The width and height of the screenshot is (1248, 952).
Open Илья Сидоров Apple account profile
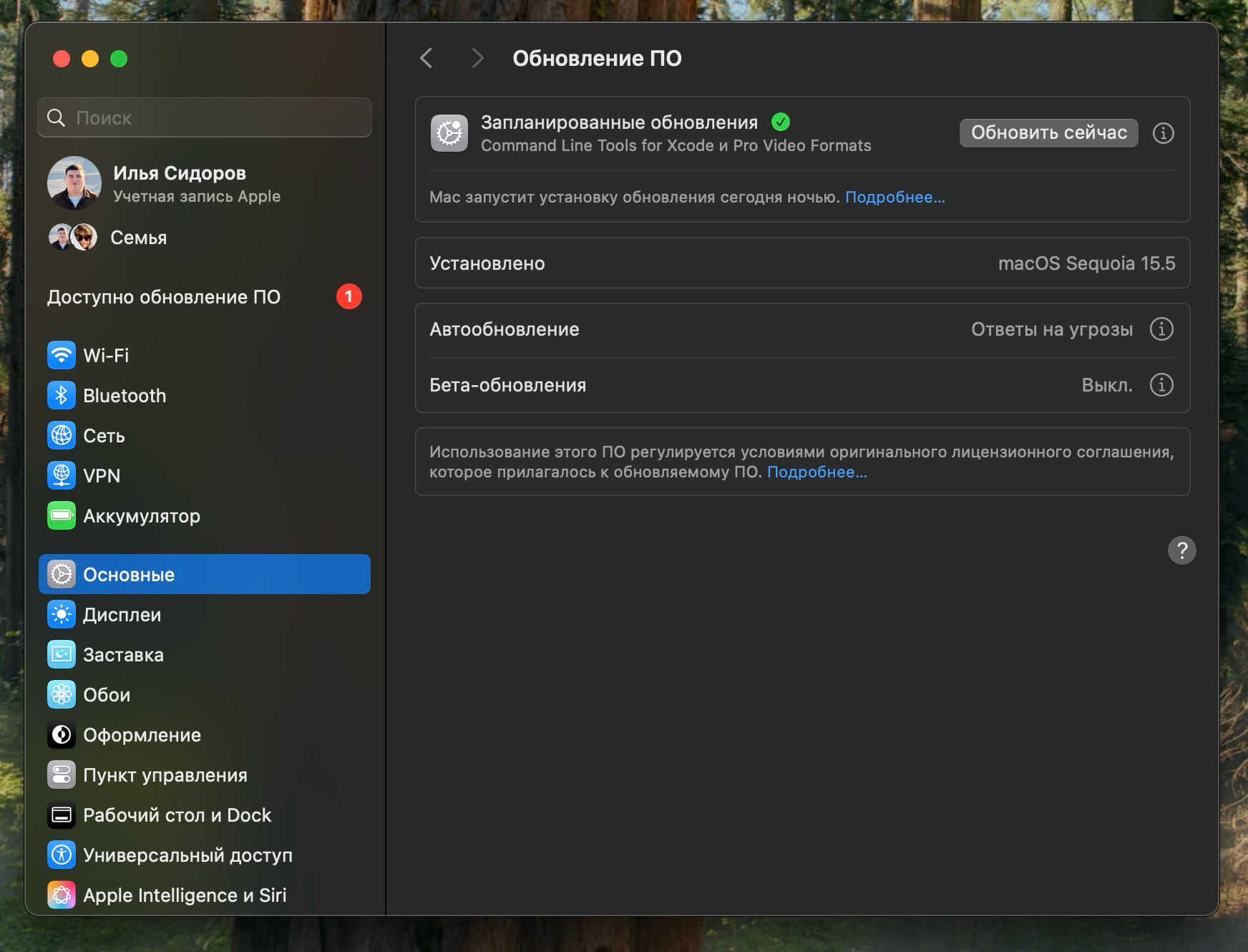coord(179,183)
